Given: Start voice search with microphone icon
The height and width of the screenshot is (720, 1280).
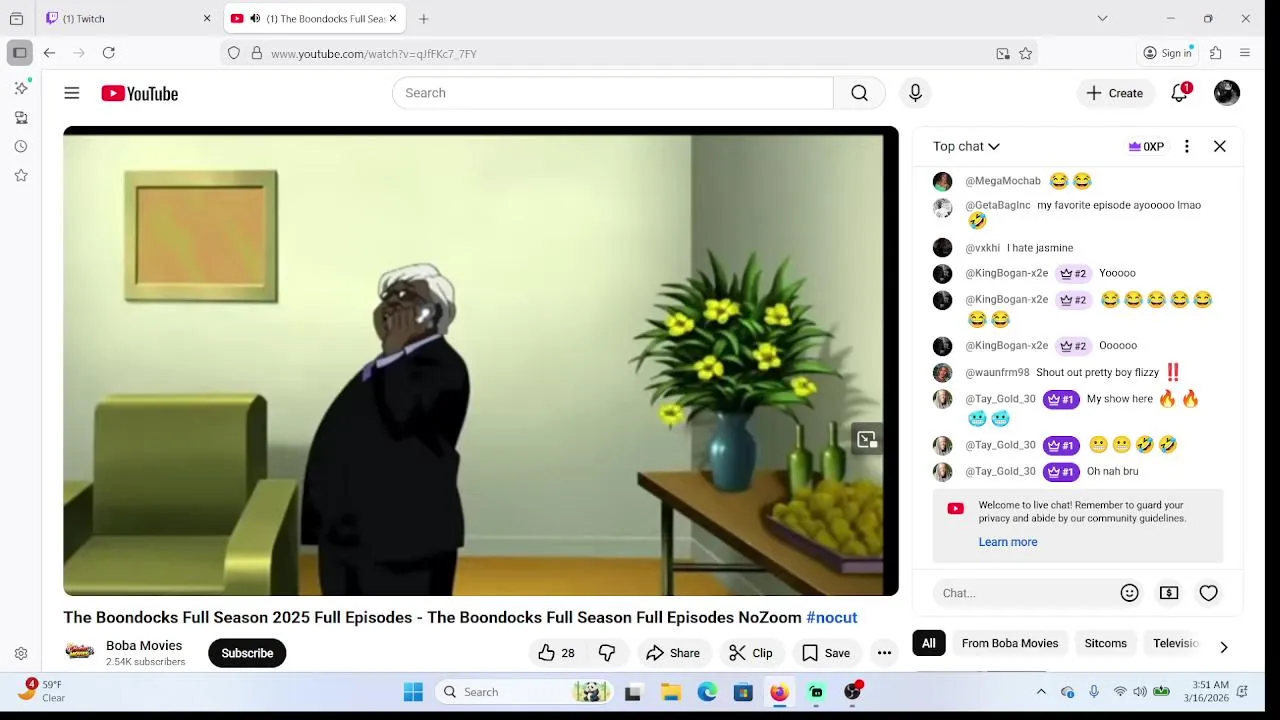Looking at the screenshot, I should coord(915,93).
